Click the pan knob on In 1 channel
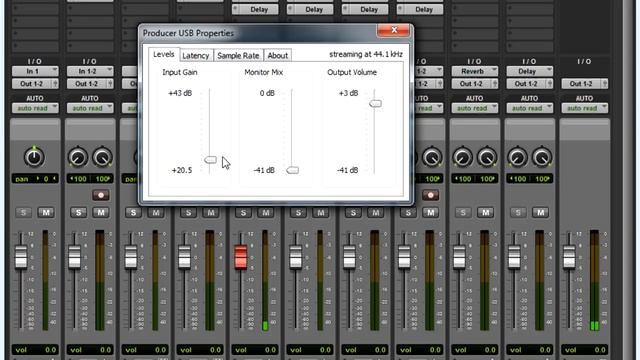640x360 pixels. click(34, 157)
